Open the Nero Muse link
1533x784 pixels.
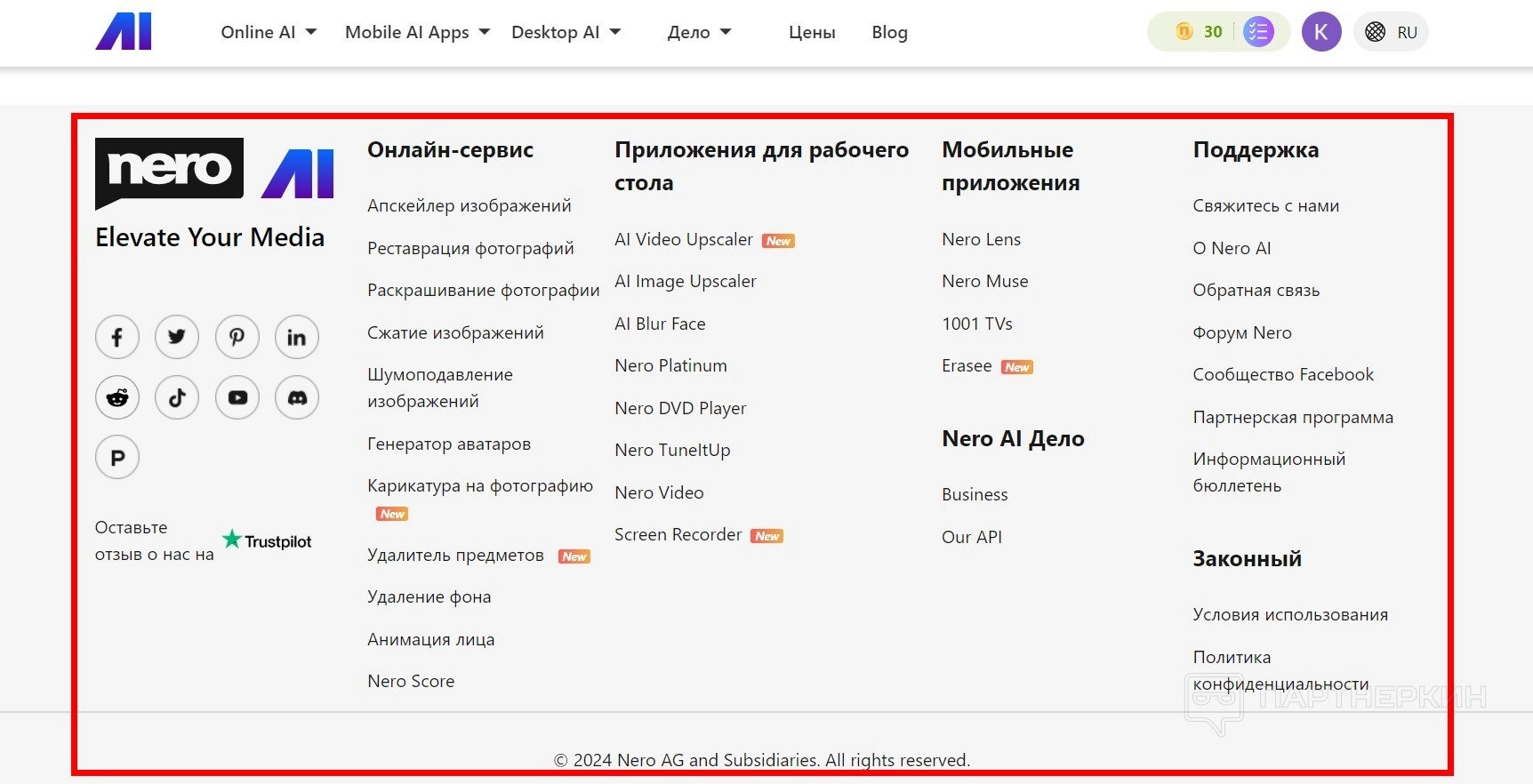pyautogui.click(x=984, y=281)
